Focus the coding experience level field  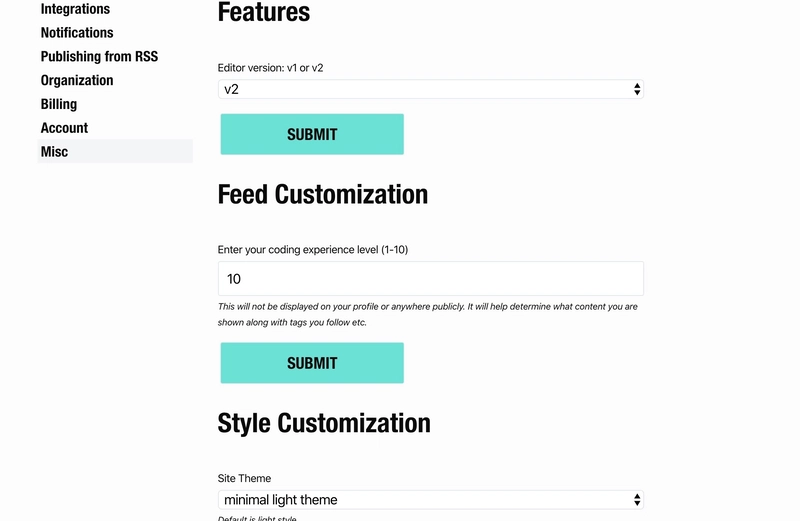pos(430,279)
